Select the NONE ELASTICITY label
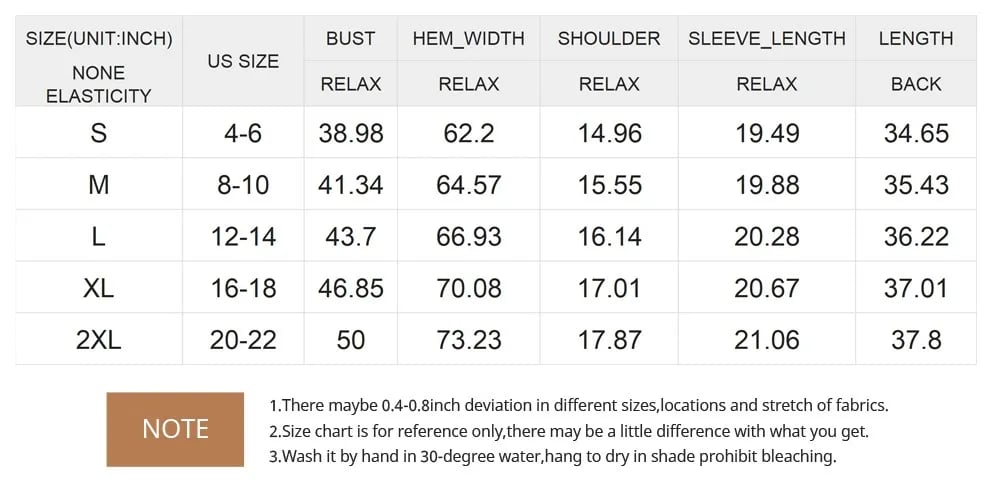 [98, 85]
